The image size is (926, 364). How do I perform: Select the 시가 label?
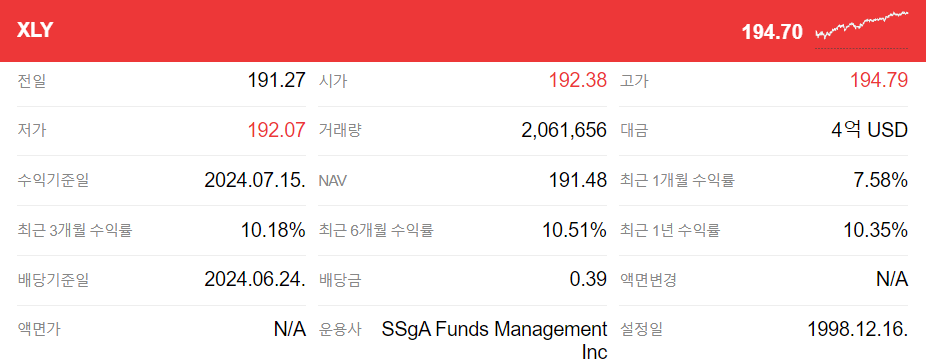click(x=332, y=80)
